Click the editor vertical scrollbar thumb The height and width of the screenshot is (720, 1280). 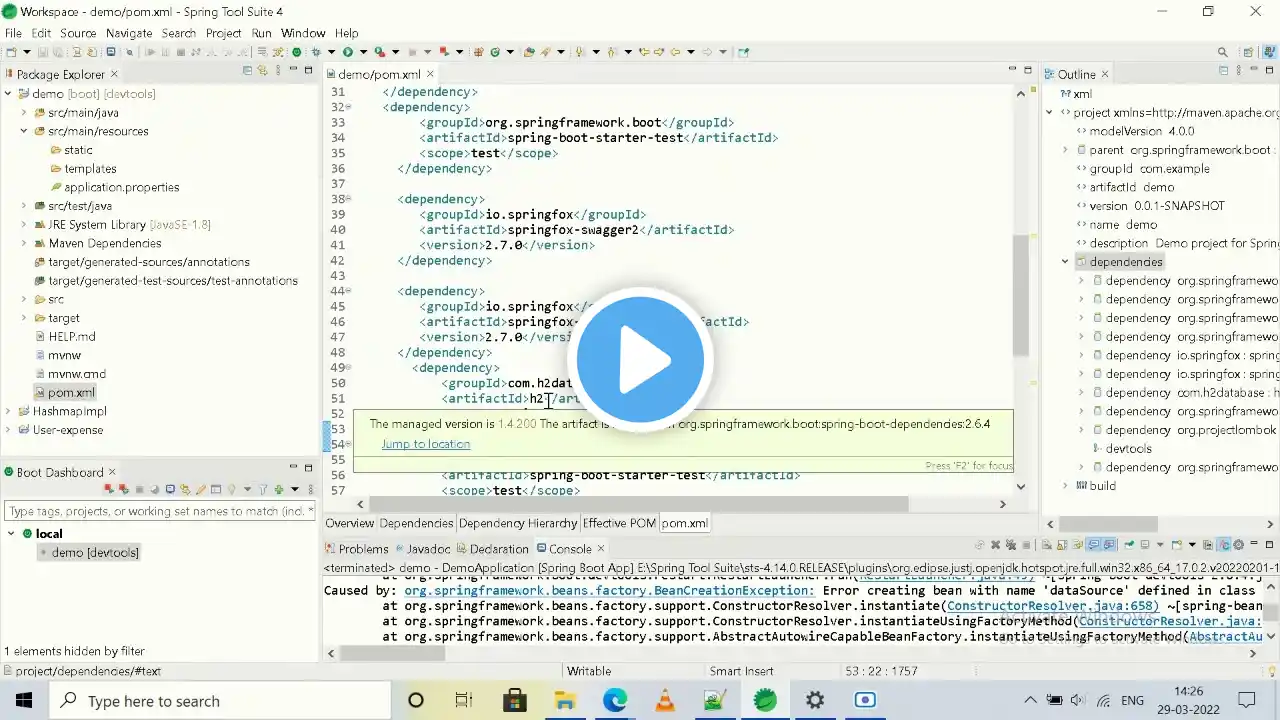point(1020,295)
